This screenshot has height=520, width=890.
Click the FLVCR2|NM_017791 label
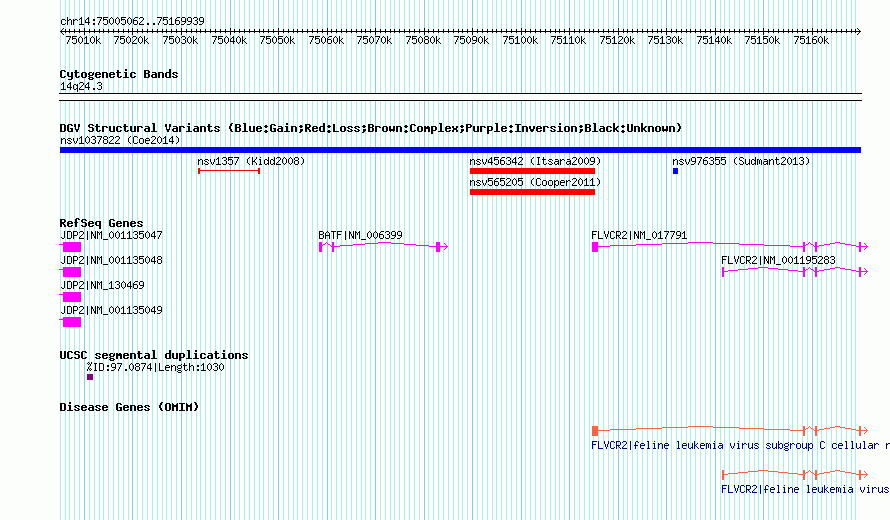(x=639, y=235)
